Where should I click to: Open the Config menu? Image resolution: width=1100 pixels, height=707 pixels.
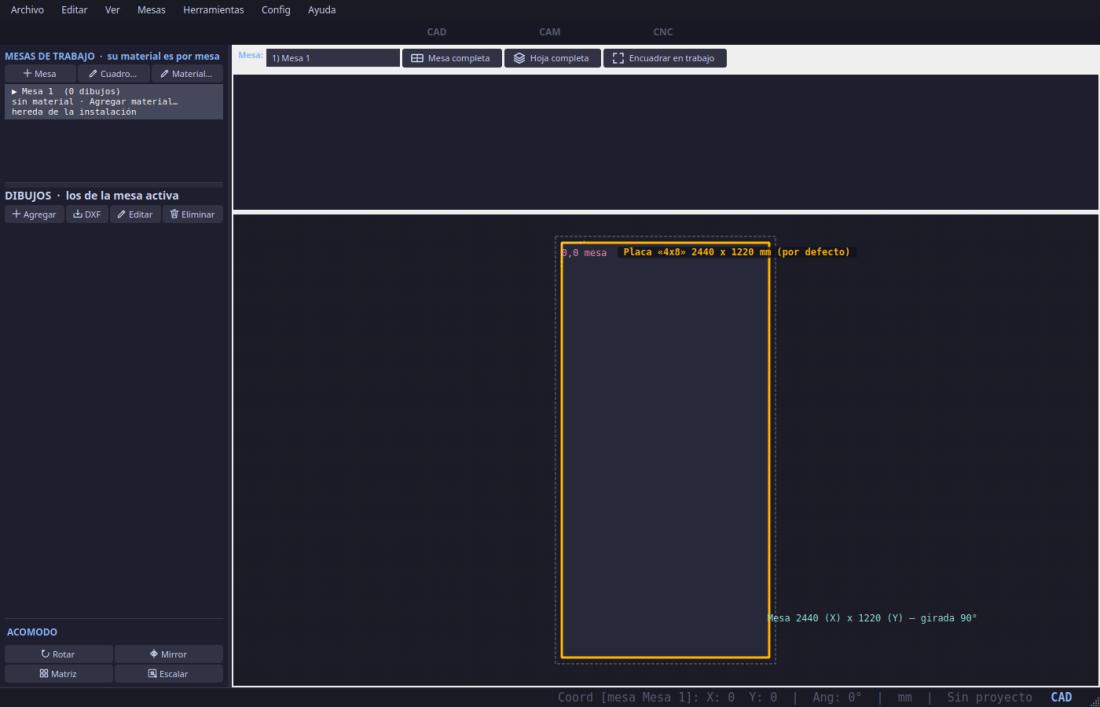coord(276,10)
